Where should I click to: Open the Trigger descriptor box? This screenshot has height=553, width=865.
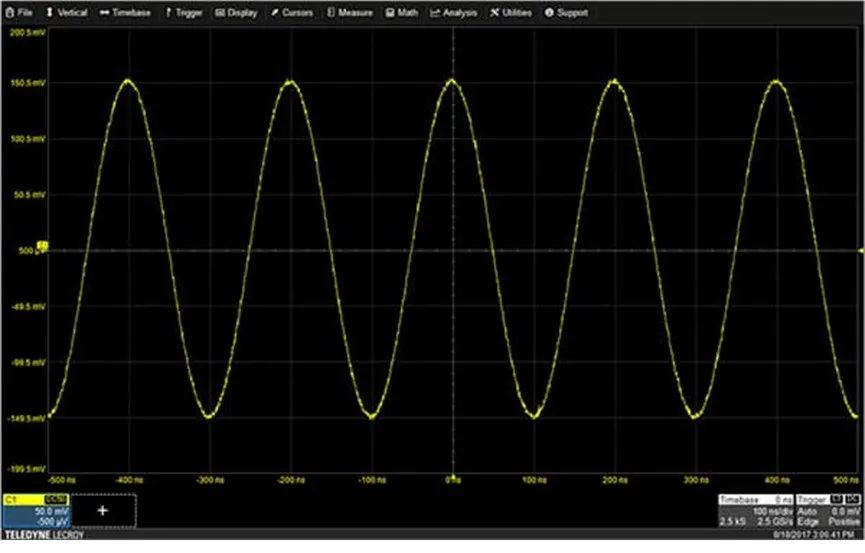point(827,510)
